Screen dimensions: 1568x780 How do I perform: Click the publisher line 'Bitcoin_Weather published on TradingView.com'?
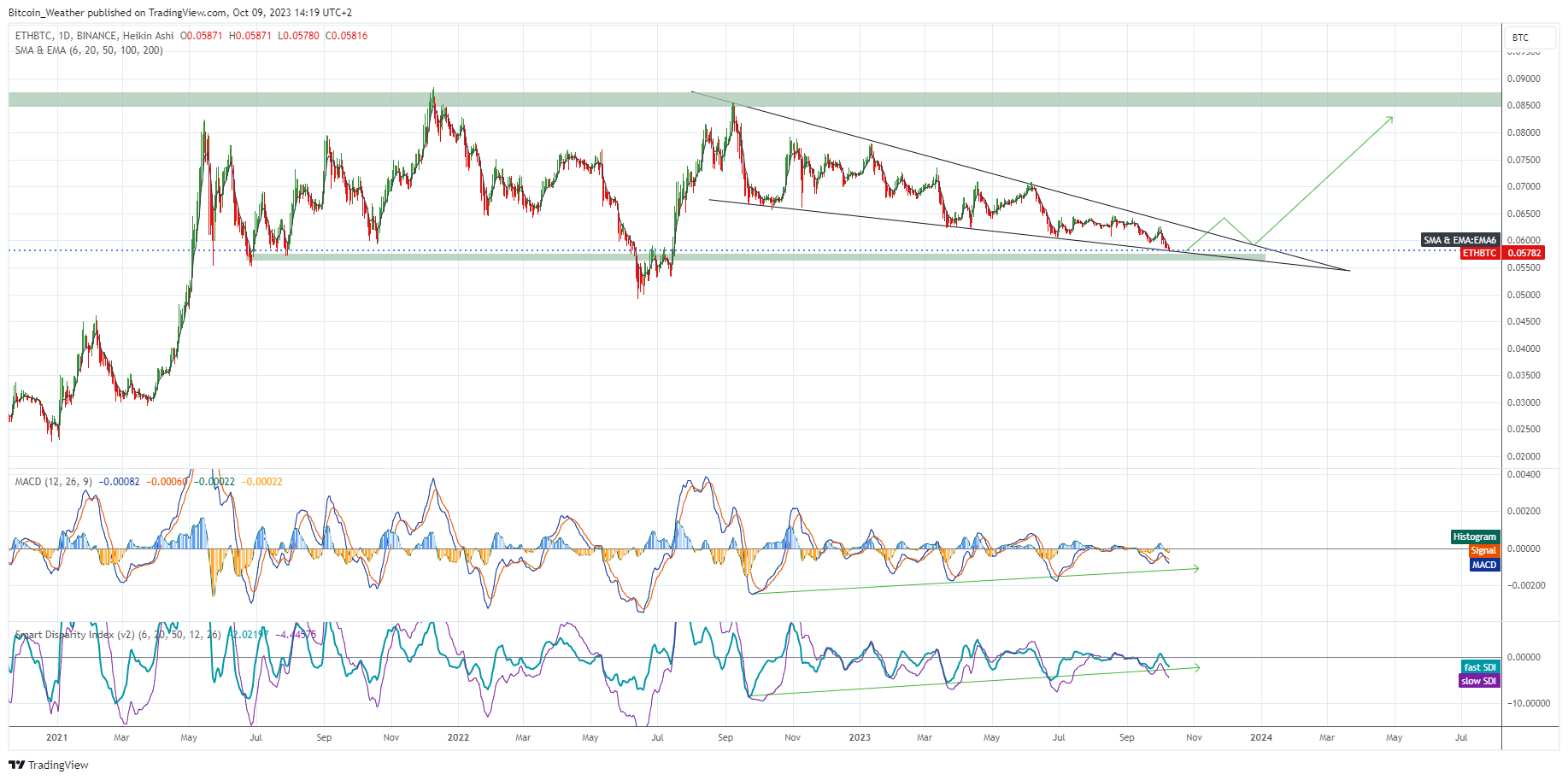[119, 13]
